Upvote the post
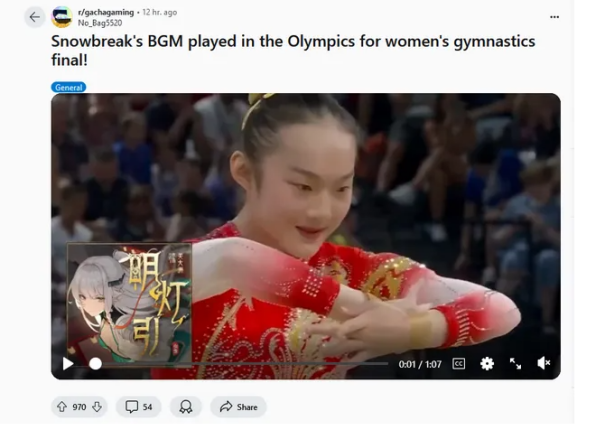Image resolution: width=605 pixels, height=430 pixels. [62, 406]
